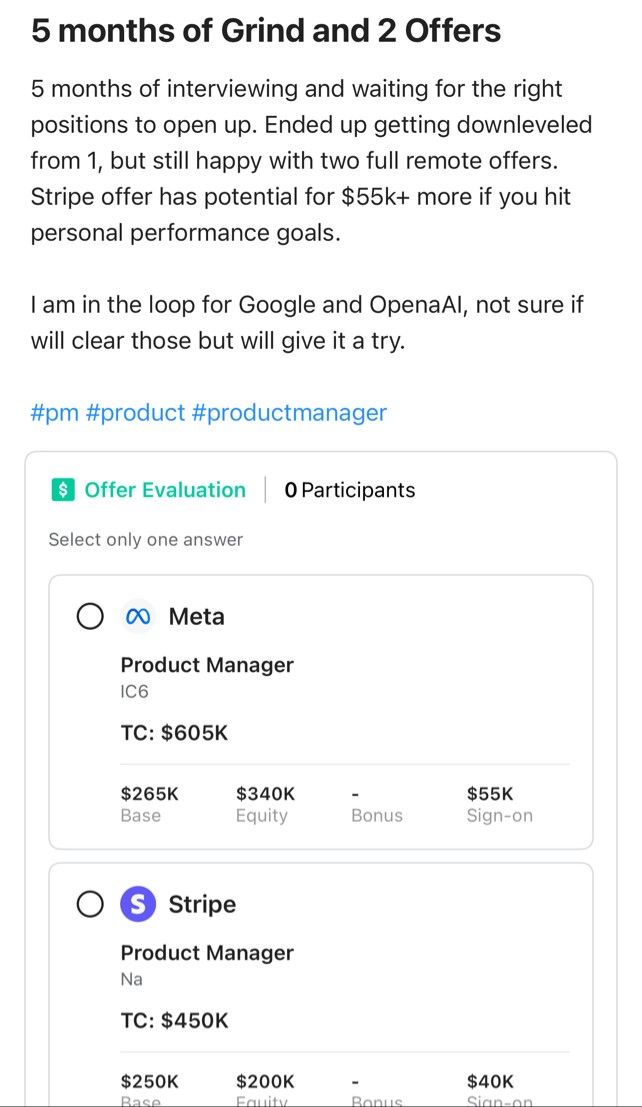The width and height of the screenshot is (642, 1107).
Task: Click the green Offer Evaluation dollar icon
Action: coord(63,490)
